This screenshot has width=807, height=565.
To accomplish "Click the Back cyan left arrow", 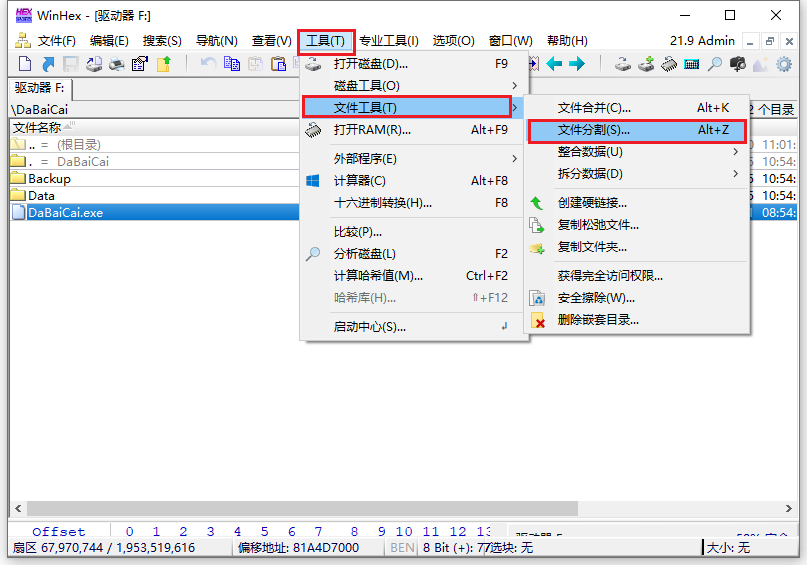I will click(554, 64).
